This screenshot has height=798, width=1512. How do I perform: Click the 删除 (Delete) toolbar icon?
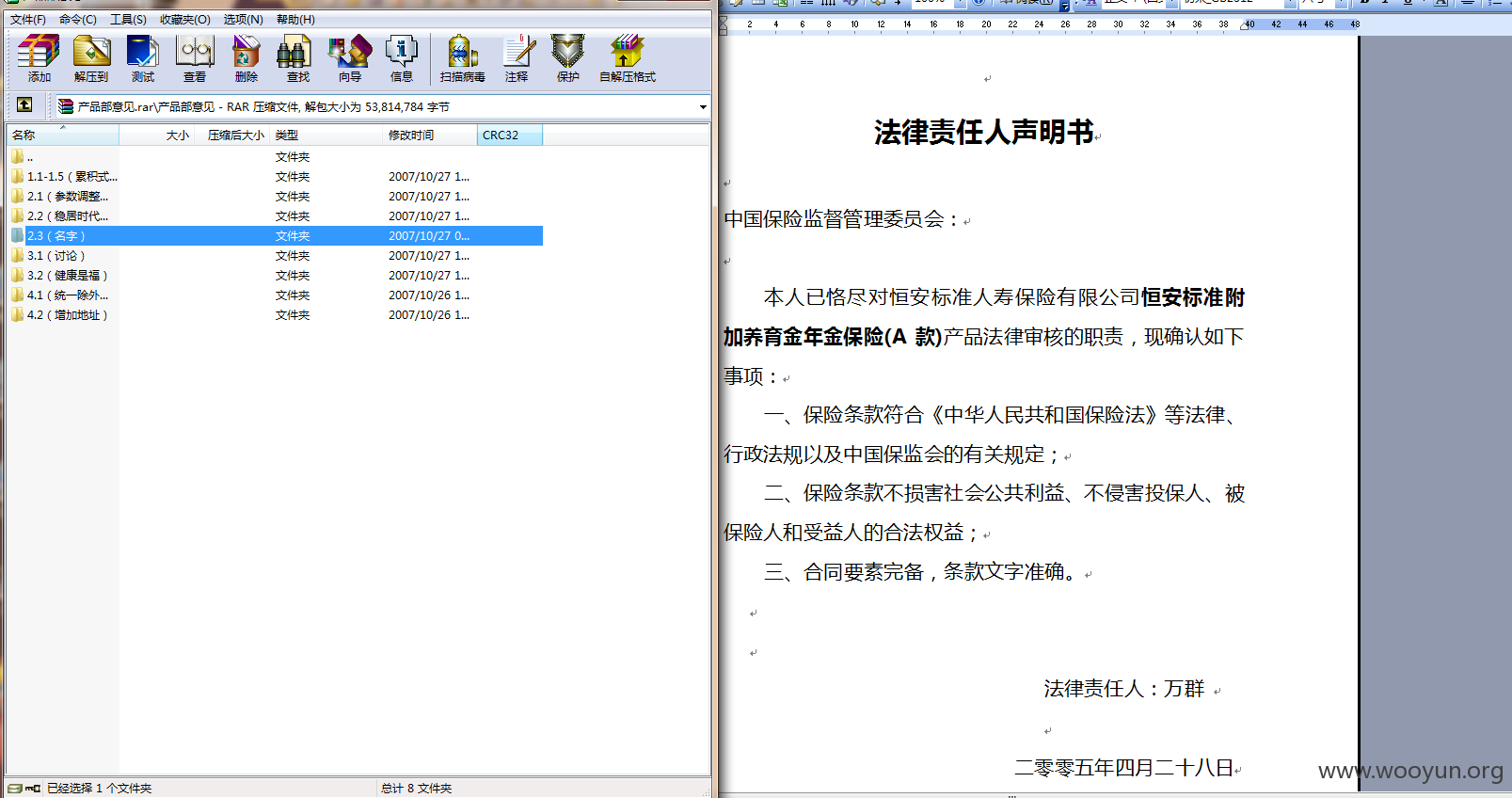(247, 57)
